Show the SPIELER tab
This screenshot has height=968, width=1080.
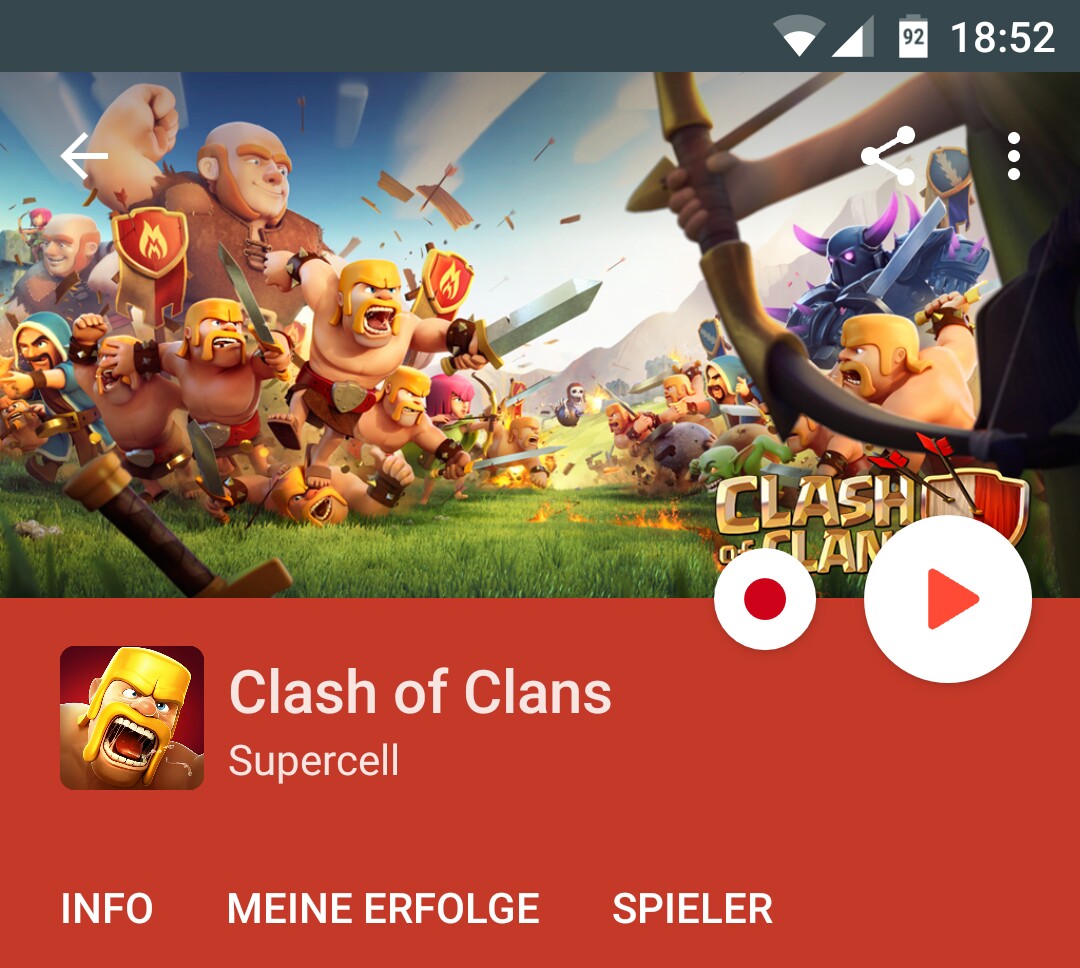tap(692, 908)
